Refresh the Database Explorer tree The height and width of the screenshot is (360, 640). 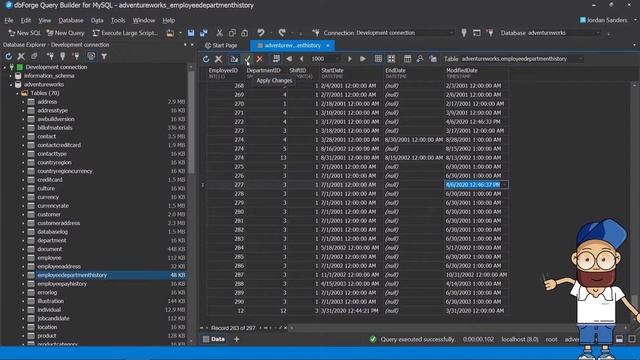click(x=9, y=56)
